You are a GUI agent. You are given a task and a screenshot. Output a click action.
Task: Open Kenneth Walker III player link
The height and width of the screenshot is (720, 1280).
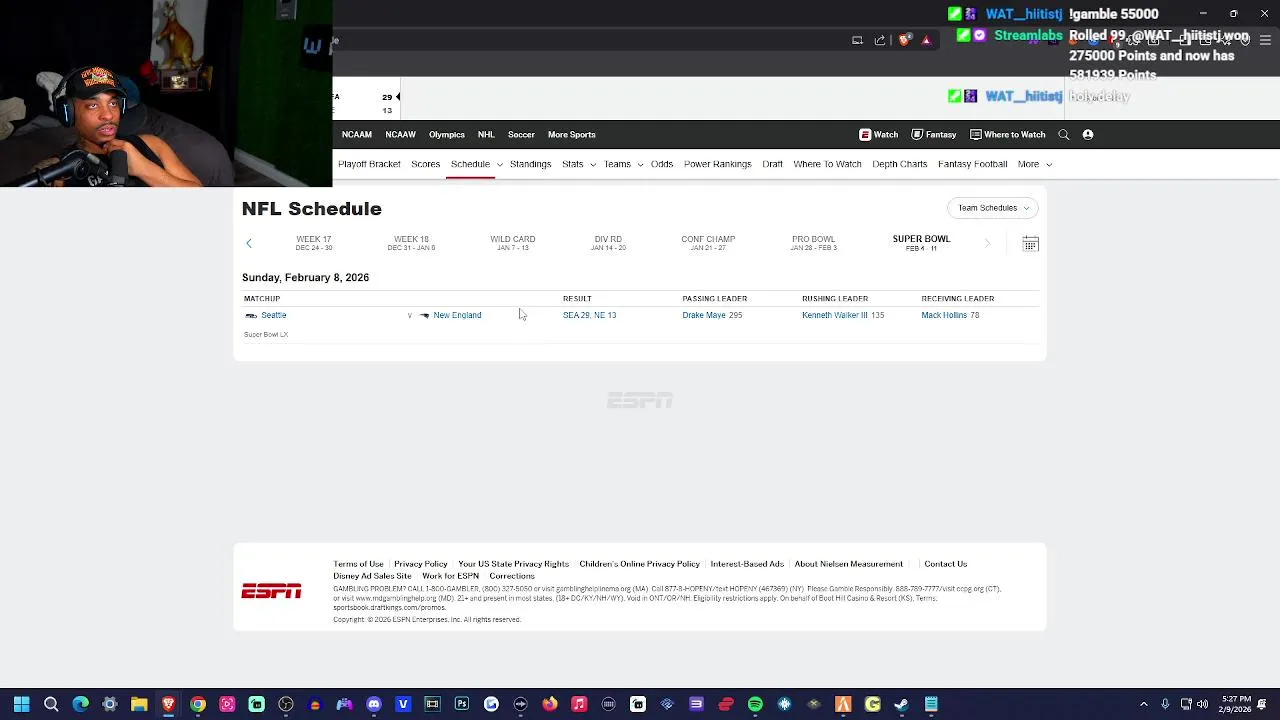(x=835, y=315)
